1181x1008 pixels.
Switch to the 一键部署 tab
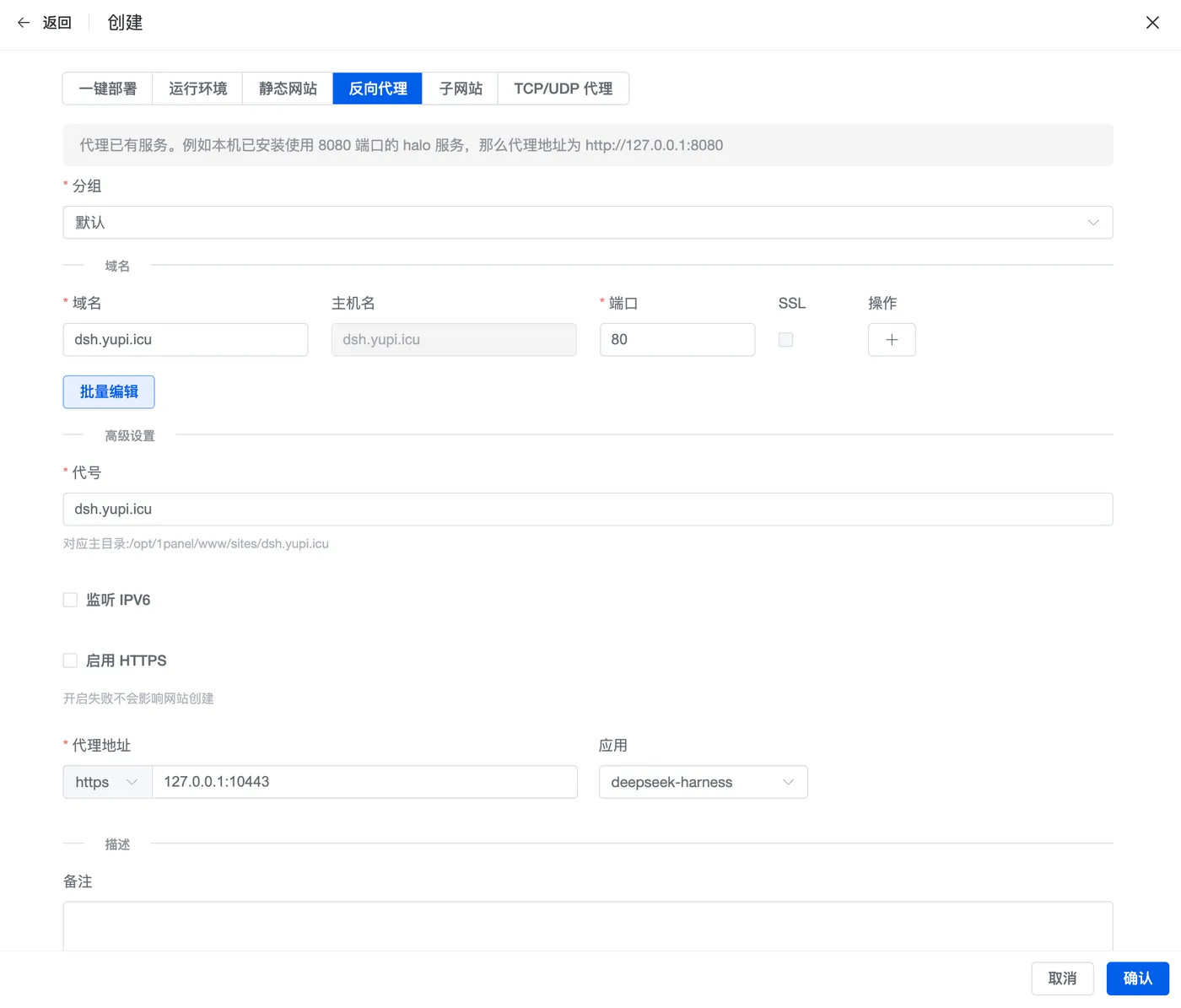click(x=107, y=89)
